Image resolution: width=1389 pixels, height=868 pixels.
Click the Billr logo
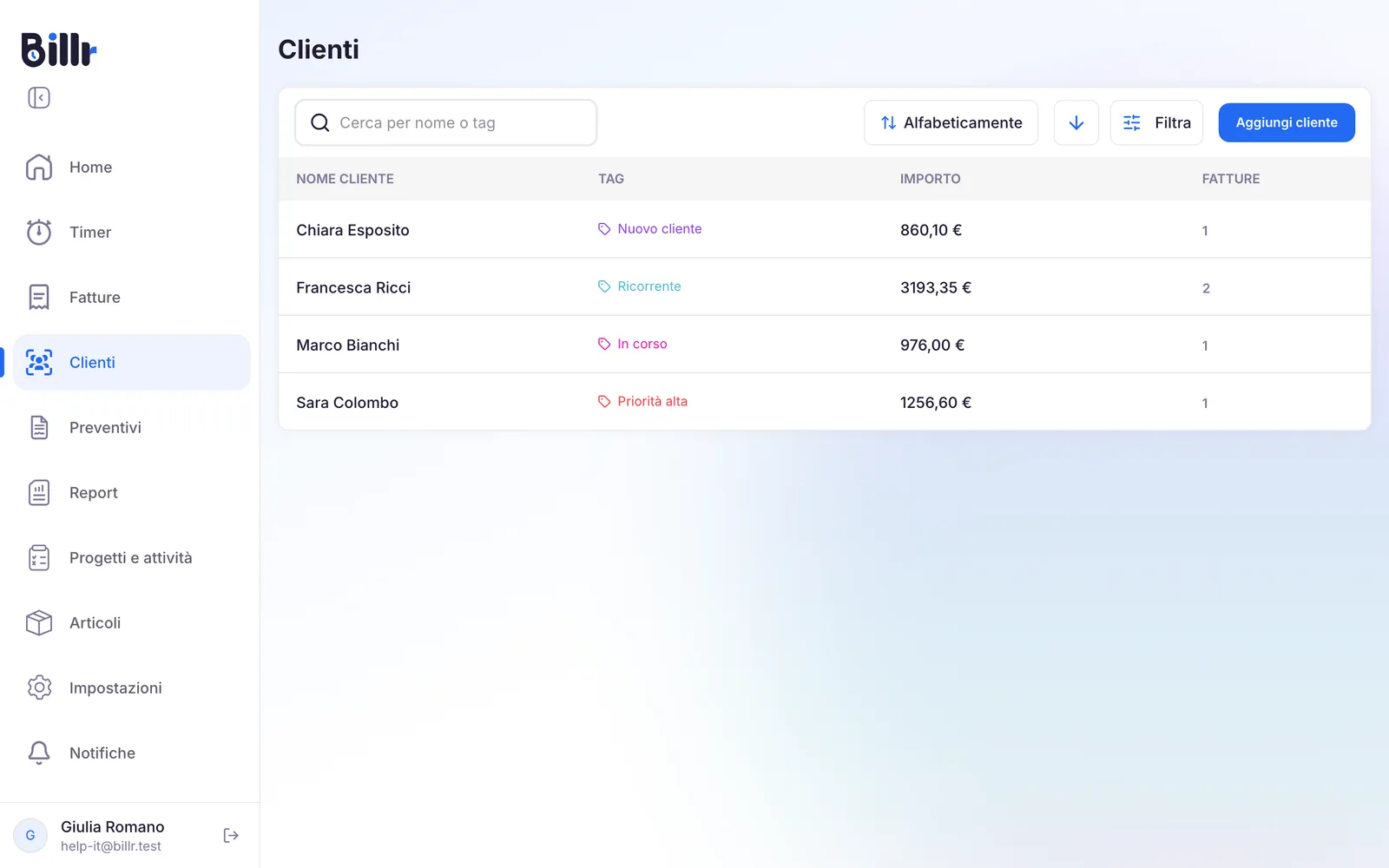[58, 49]
